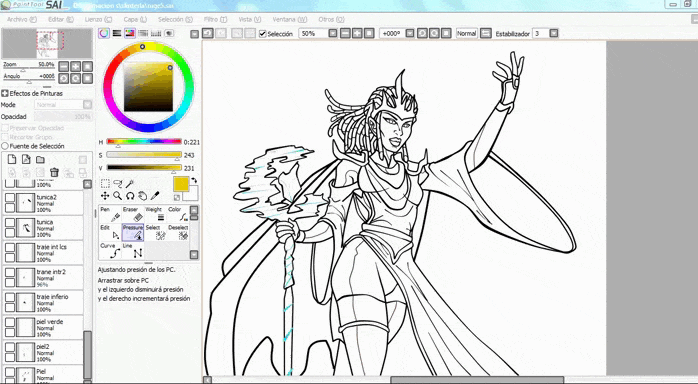
Task: Activate the Move layer tool
Action: pyautogui.click(x=105, y=196)
